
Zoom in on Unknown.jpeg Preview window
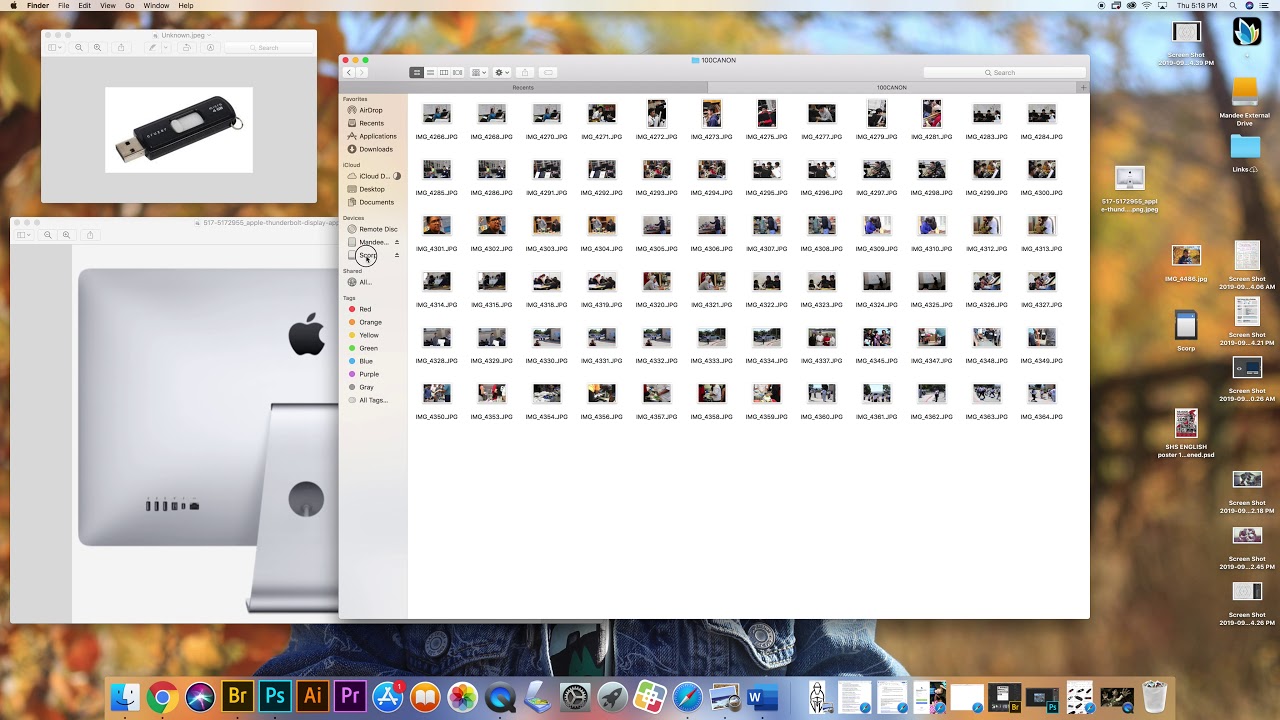pyautogui.click(x=97, y=47)
